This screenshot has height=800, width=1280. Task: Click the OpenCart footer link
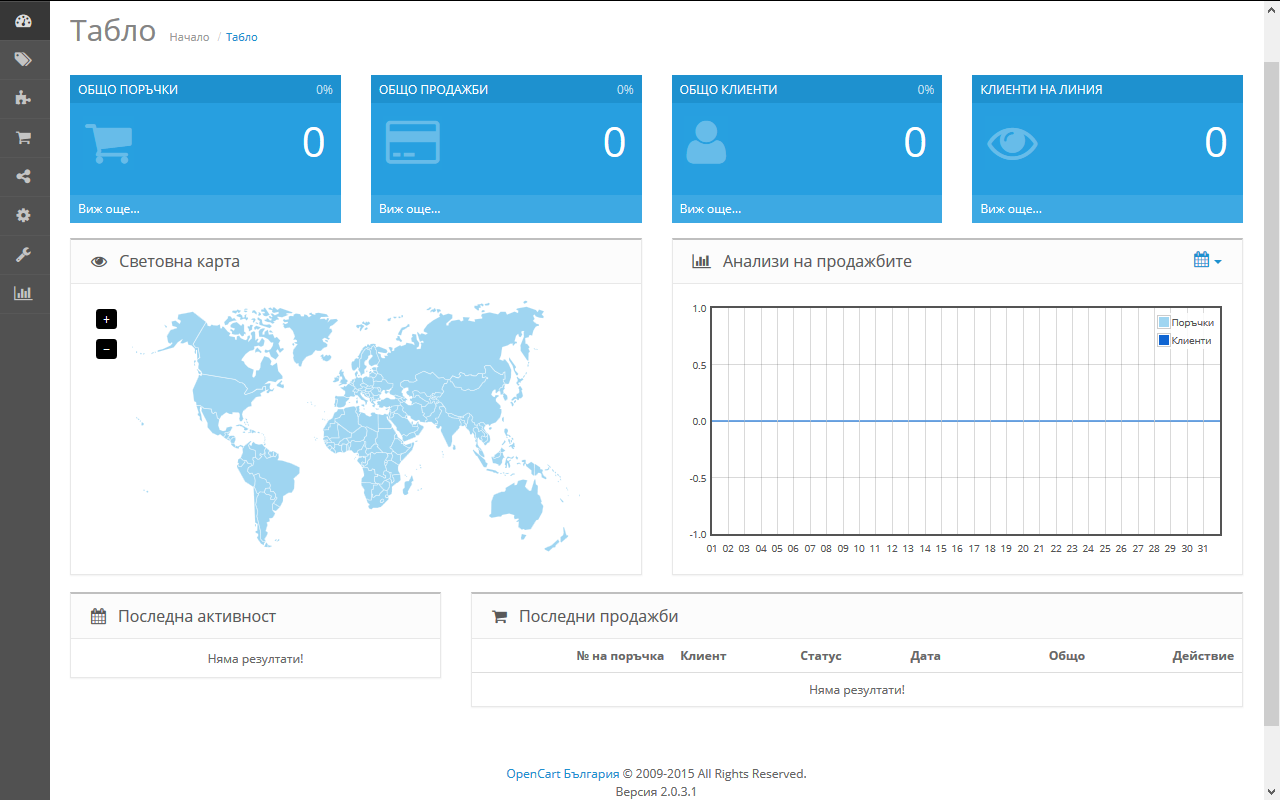(x=533, y=774)
